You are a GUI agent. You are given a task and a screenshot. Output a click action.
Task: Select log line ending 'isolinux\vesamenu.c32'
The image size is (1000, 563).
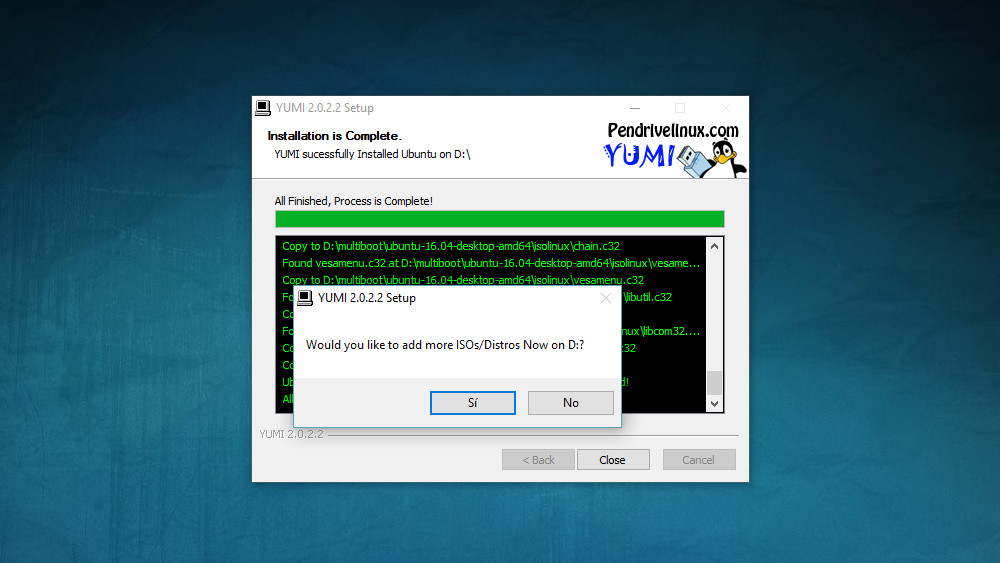click(x=463, y=280)
